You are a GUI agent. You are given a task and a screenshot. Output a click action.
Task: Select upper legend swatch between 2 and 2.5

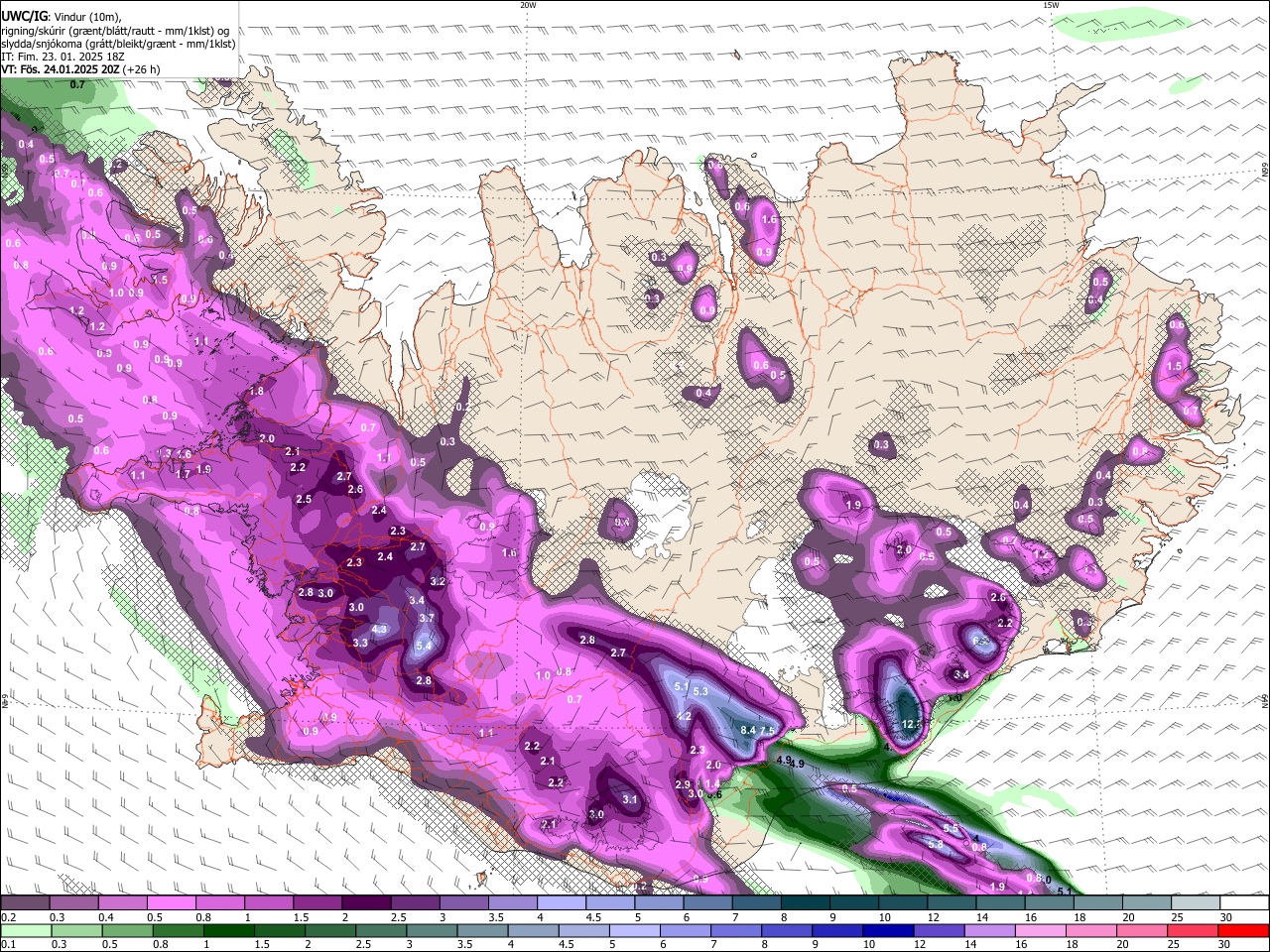(365, 903)
